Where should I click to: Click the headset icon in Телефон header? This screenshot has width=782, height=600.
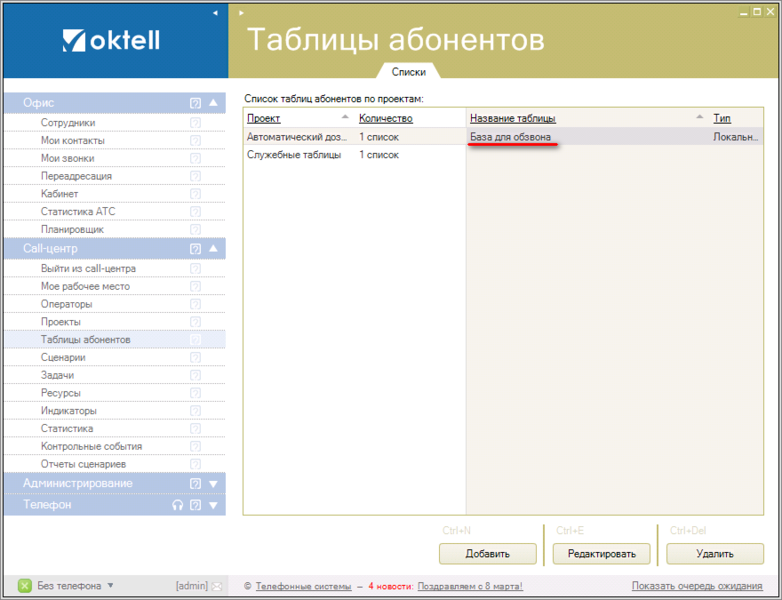178,505
